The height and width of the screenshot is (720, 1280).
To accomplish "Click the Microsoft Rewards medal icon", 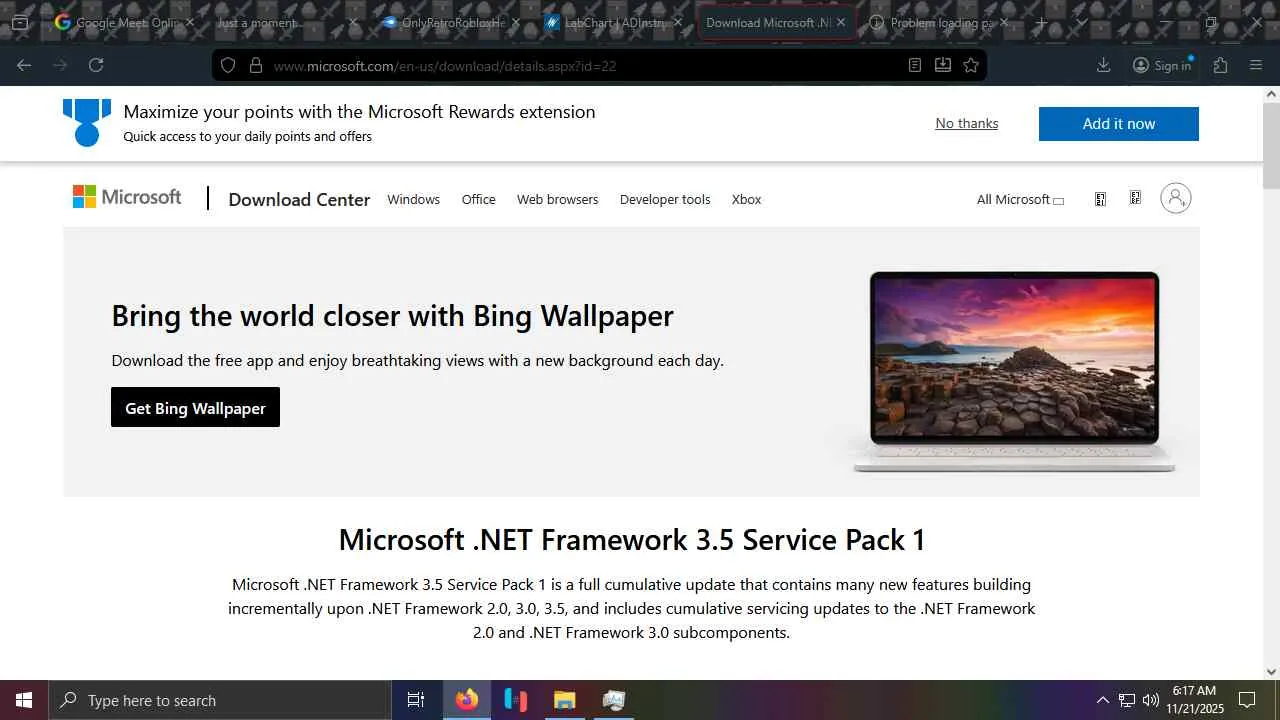I will (87, 122).
